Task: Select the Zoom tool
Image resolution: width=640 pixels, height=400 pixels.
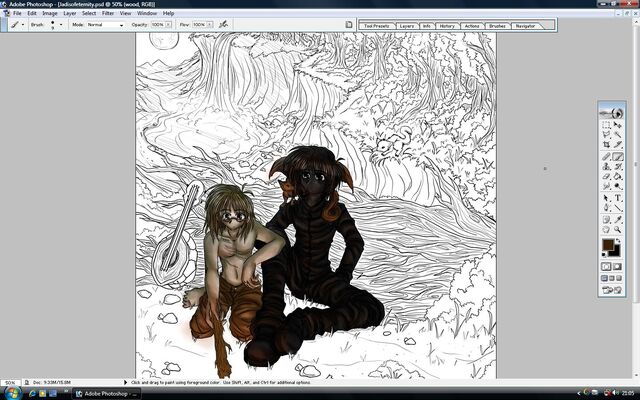Action: [618, 230]
